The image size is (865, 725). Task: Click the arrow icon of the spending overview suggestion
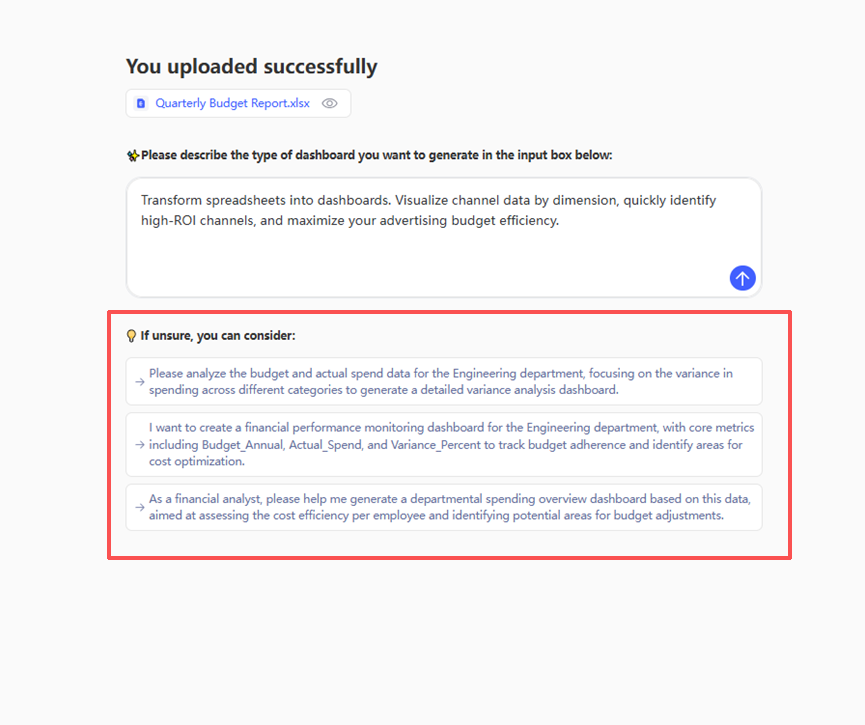pos(139,507)
